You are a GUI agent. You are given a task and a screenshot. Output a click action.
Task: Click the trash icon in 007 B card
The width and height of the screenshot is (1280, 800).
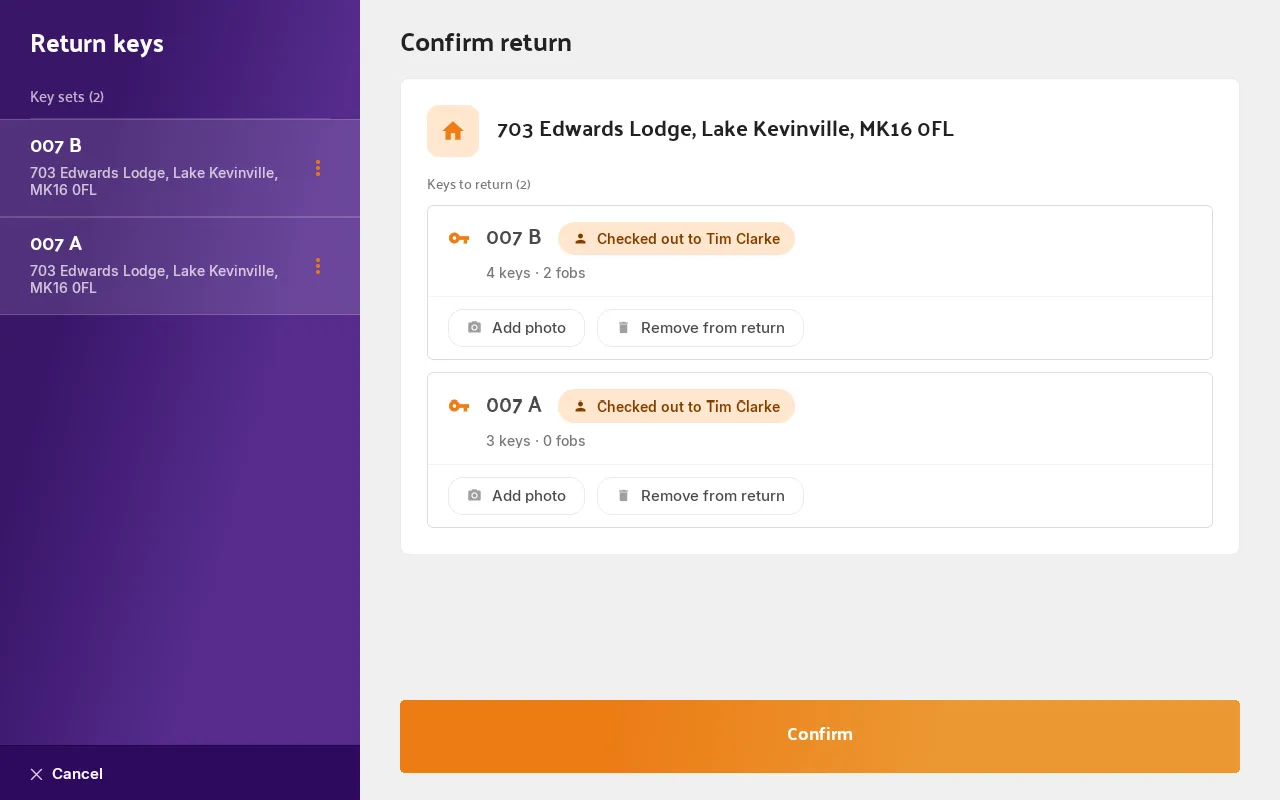(x=623, y=328)
